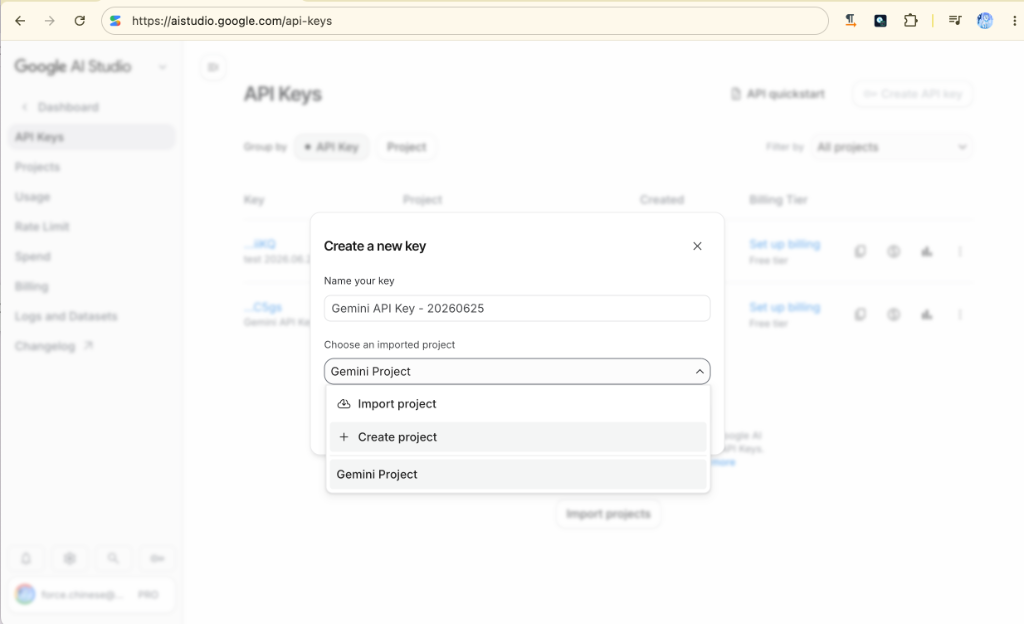Group by API Key
The height and width of the screenshot is (624, 1024).
(x=331, y=147)
